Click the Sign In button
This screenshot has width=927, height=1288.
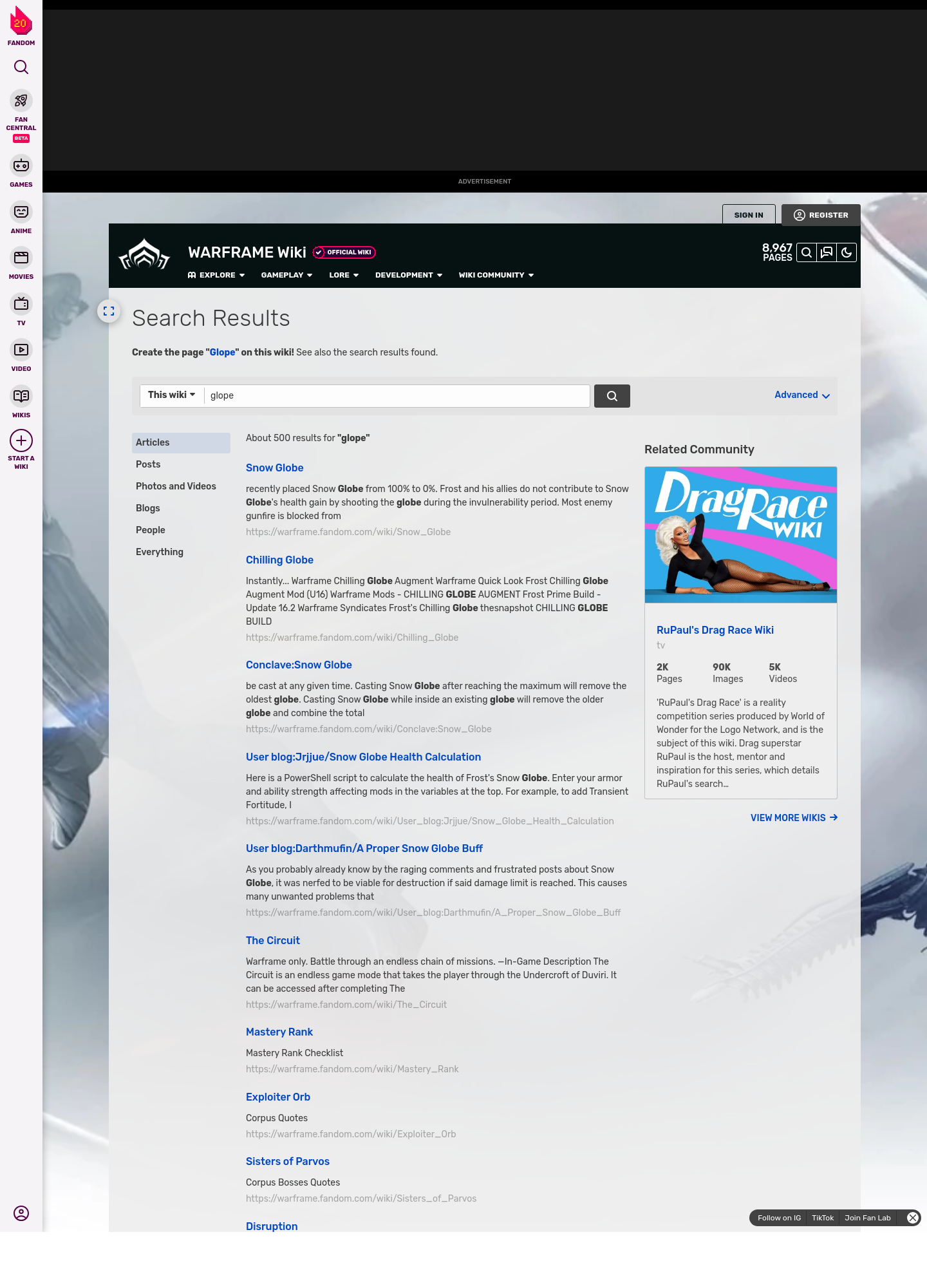(x=749, y=215)
